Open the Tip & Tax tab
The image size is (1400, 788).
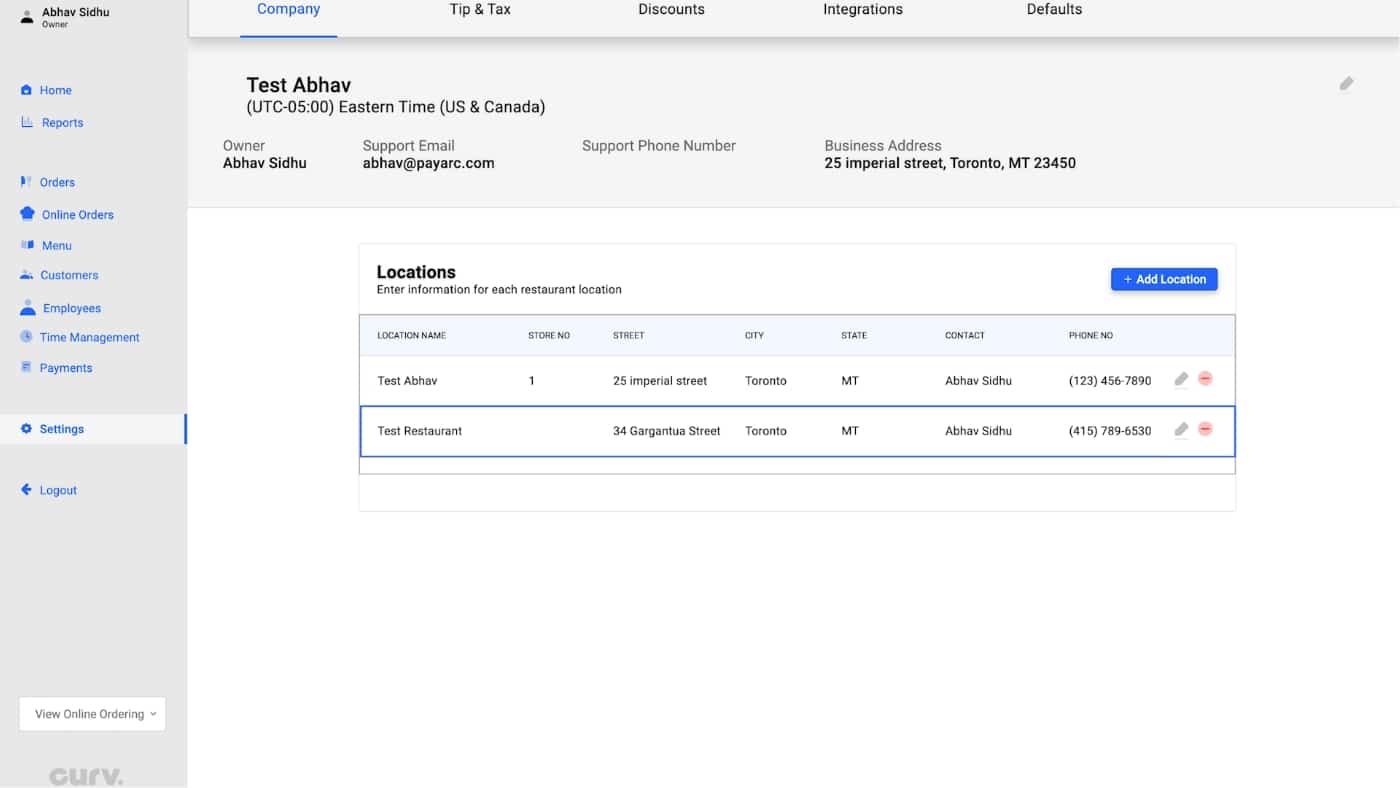coord(480,9)
